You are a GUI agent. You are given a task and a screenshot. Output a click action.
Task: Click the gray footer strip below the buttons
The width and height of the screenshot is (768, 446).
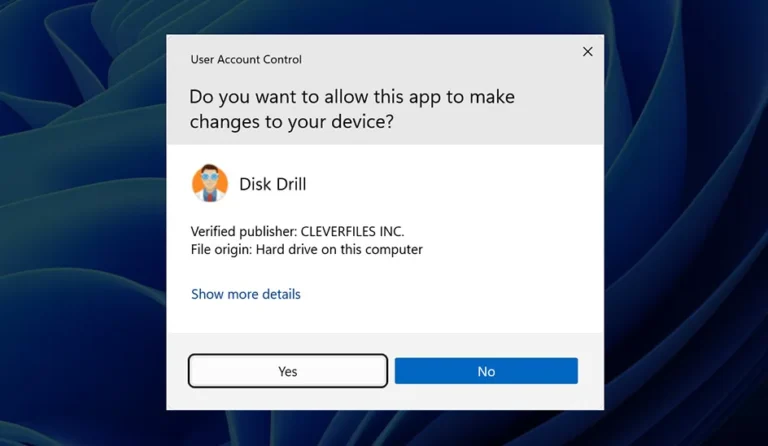385,399
